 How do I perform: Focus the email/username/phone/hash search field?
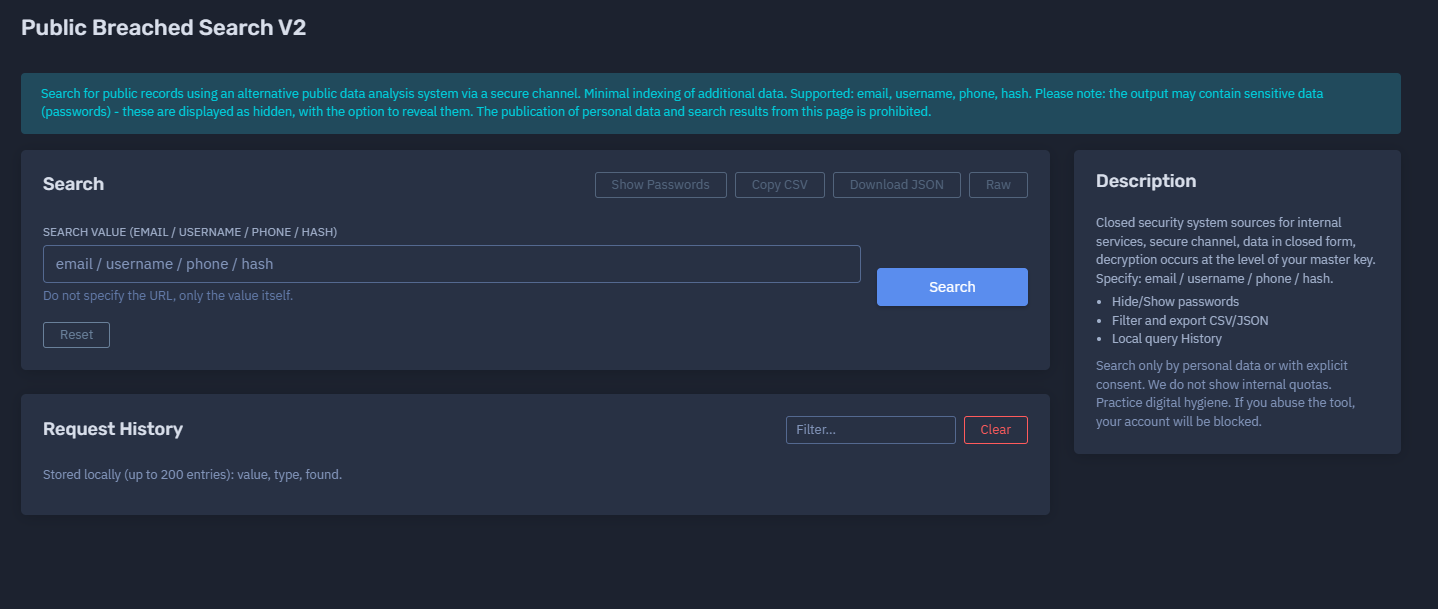point(451,264)
